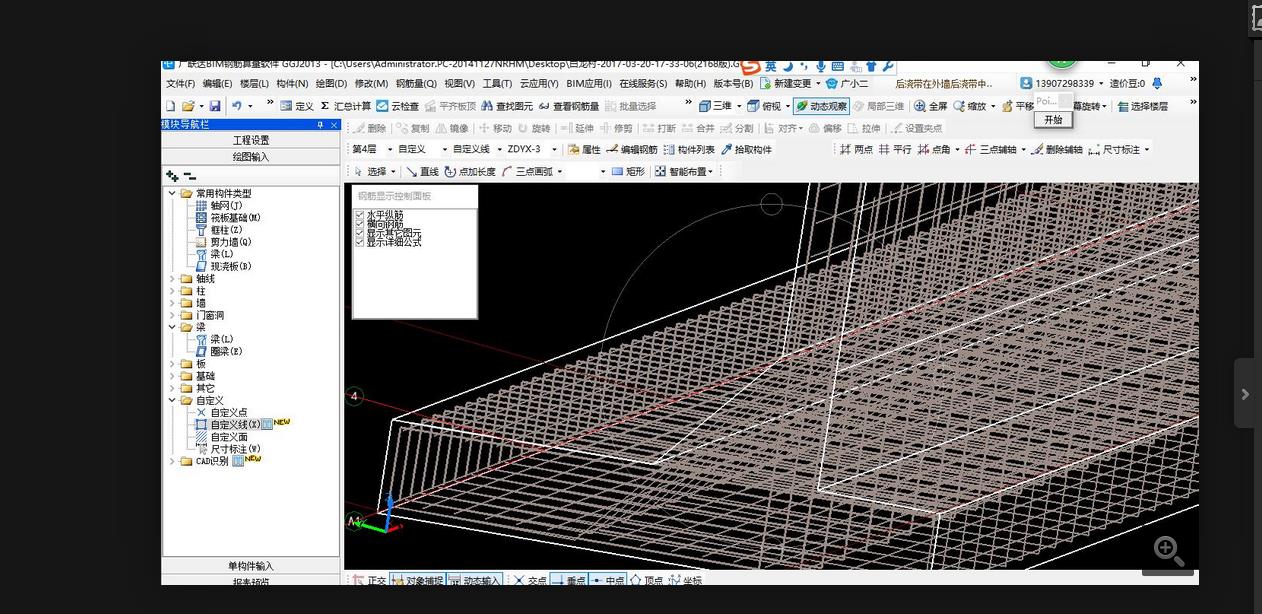This screenshot has width=1262, height=614.
Task: Open the 工具(T) menu
Action: tap(497, 84)
